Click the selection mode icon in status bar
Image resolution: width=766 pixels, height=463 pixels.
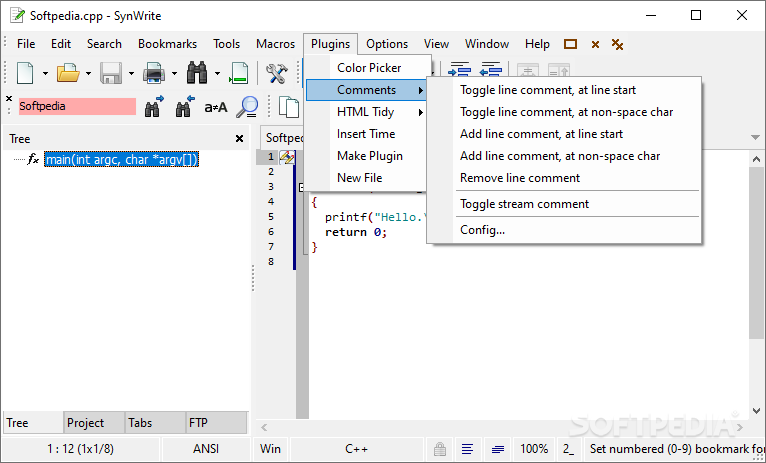coord(498,448)
